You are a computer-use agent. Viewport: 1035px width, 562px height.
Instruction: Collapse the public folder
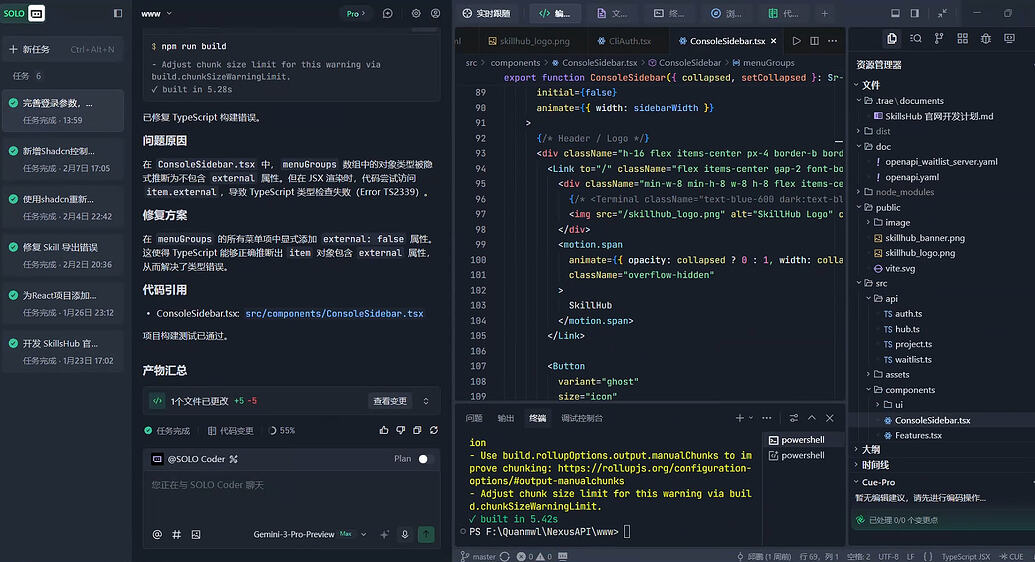[859, 207]
